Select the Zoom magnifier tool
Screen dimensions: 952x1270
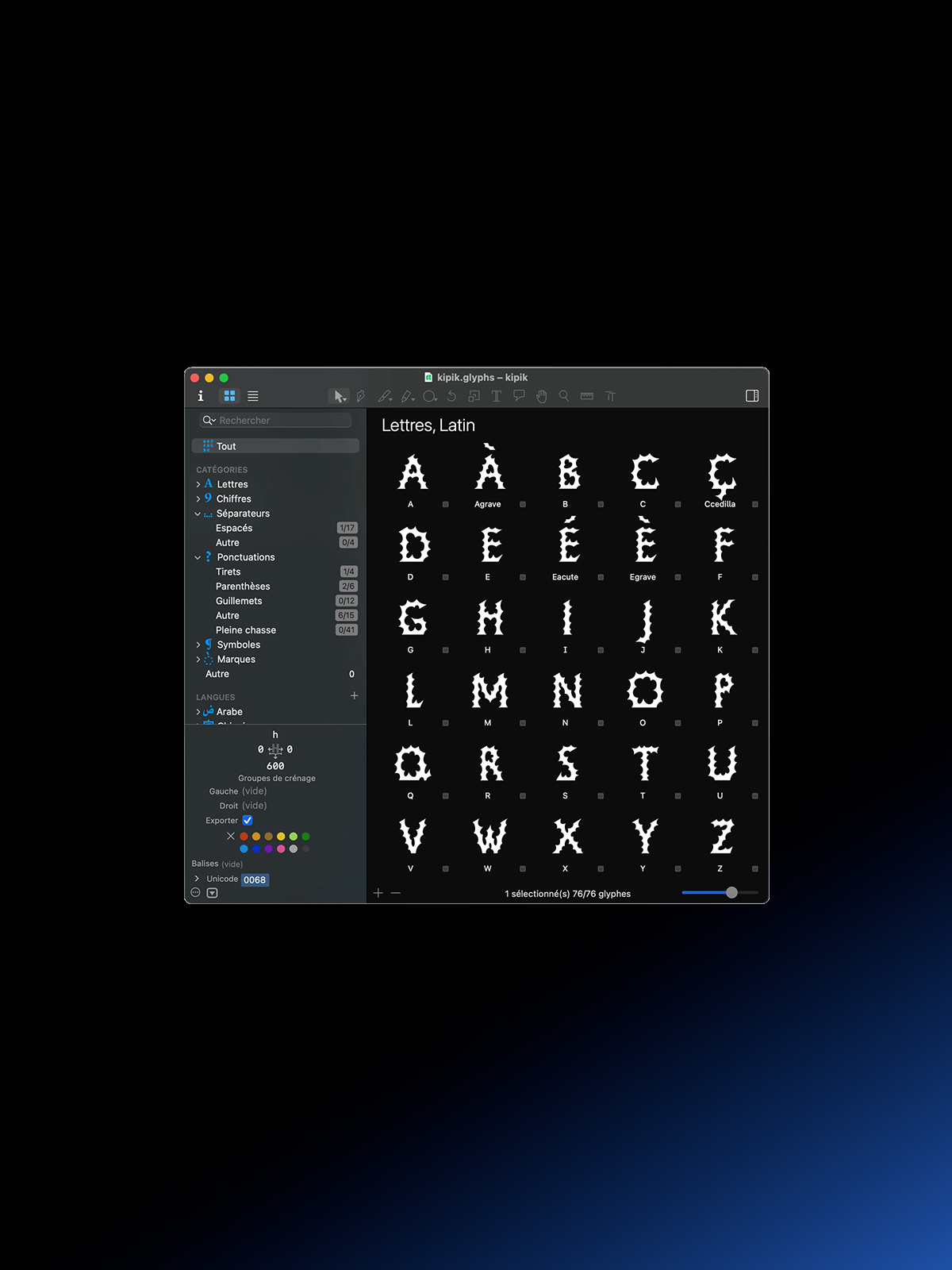pyautogui.click(x=564, y=395)
